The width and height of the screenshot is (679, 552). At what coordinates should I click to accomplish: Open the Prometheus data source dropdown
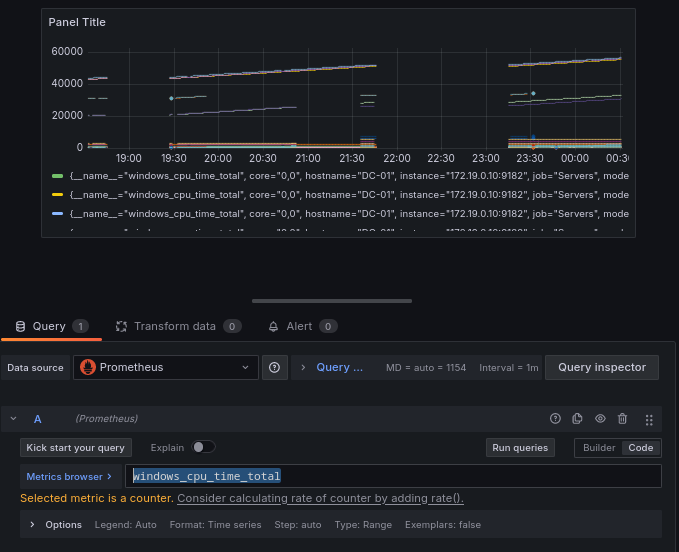click(166, 368)
